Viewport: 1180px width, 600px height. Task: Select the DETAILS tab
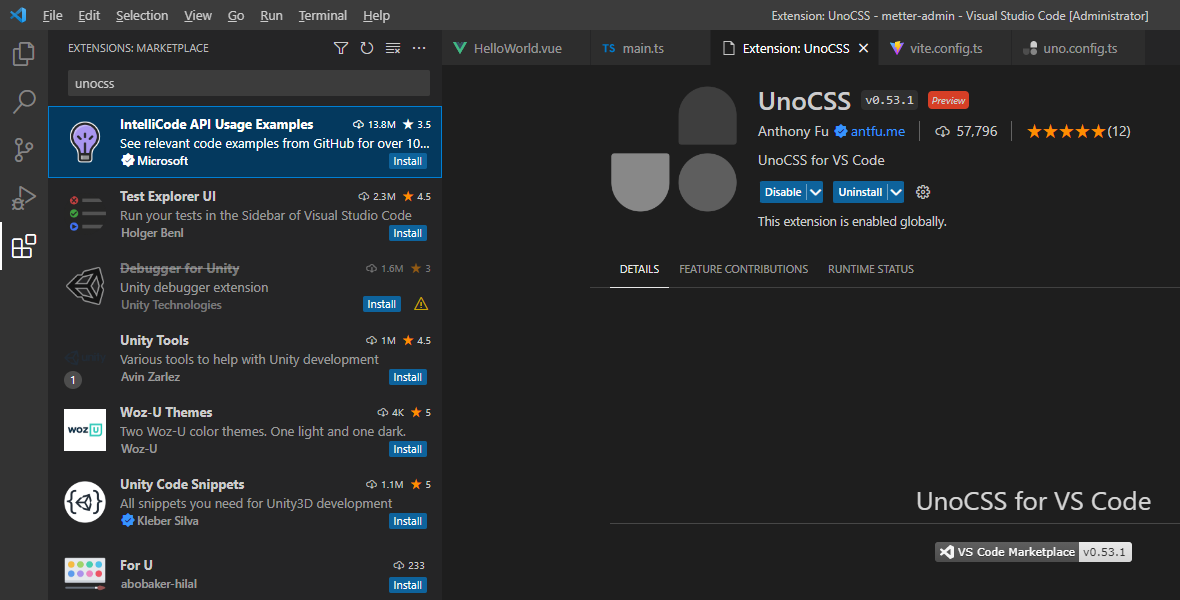(639, 269)
